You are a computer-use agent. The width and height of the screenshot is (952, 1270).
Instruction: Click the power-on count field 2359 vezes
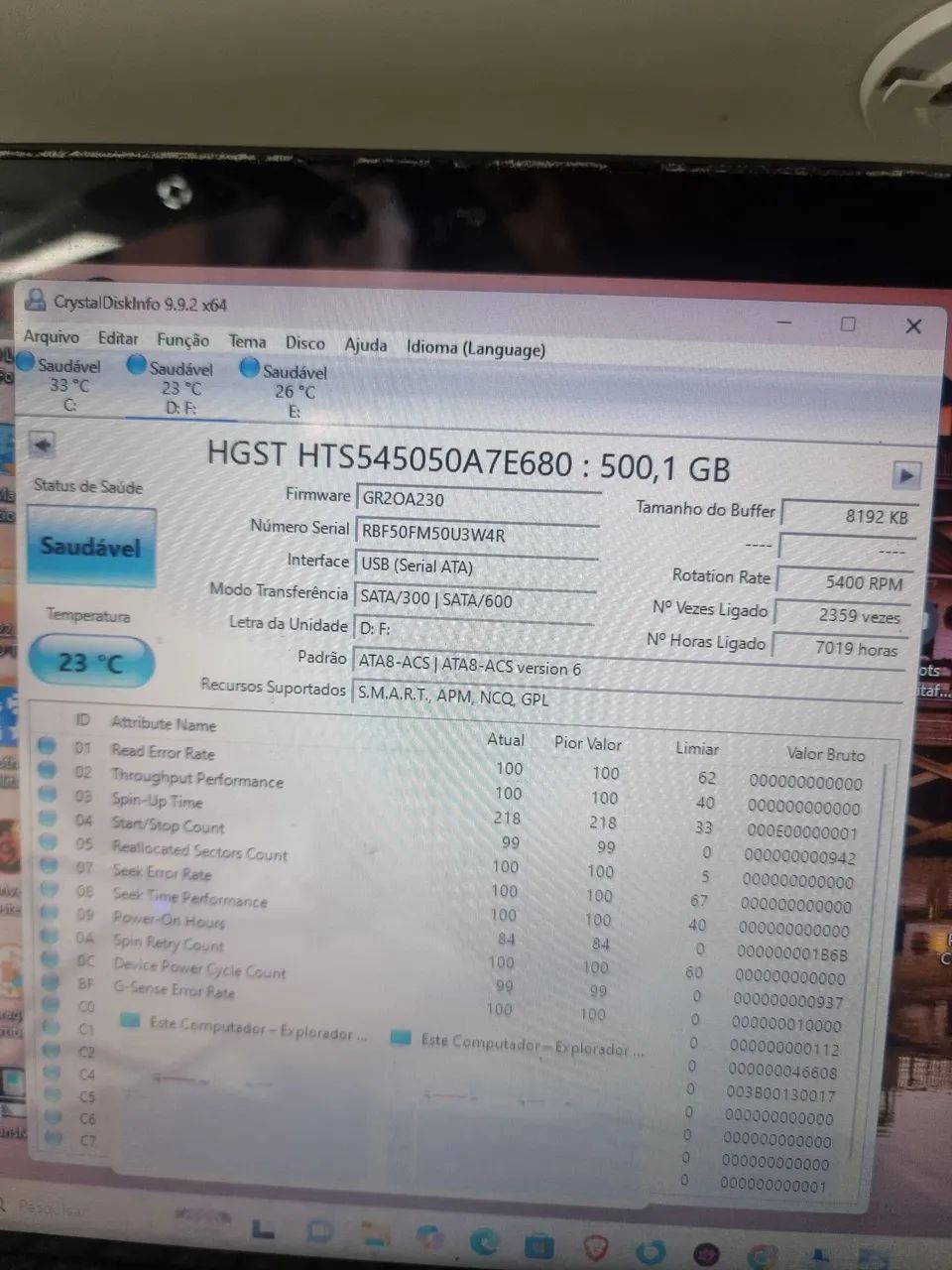[841, 615]
